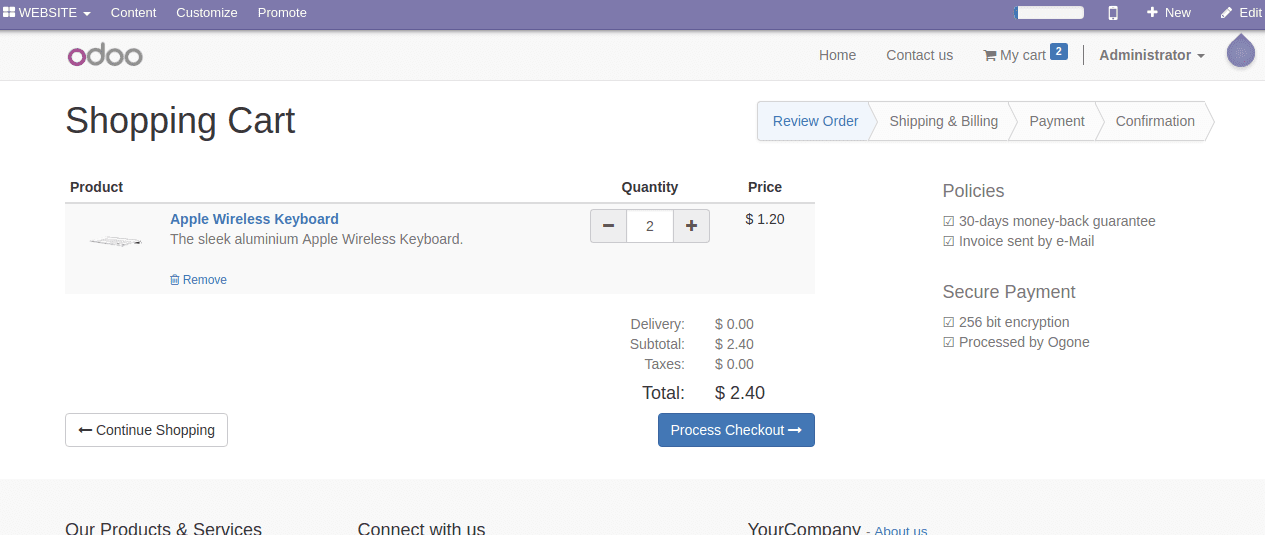Click the Product column header
This screenshot has height=535, width=1265.
coord(96,187)
